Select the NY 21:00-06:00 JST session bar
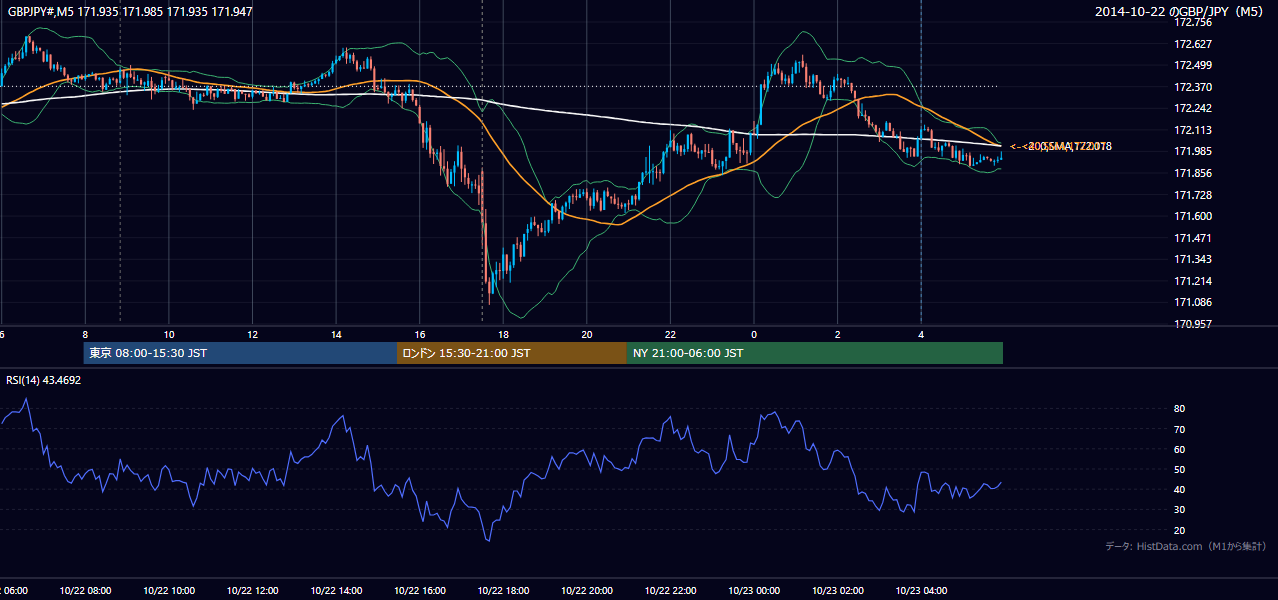This screenshot has width=1278, height=600. tap(815, 353)
